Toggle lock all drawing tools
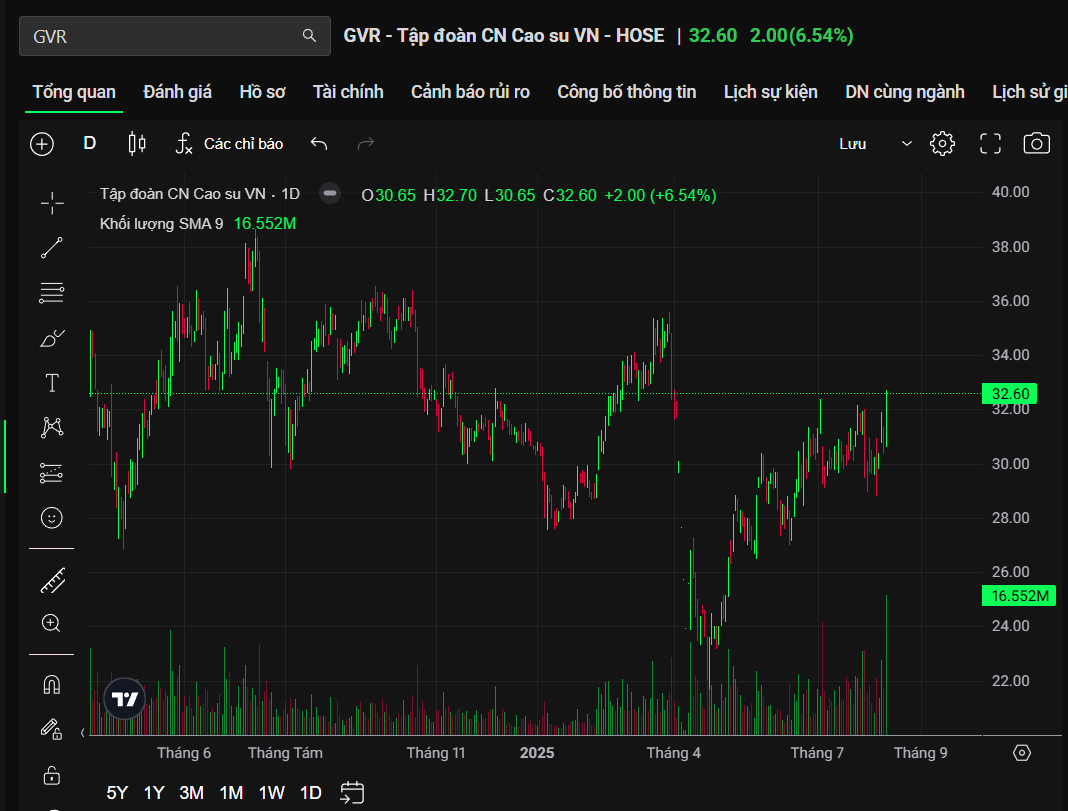Viewport: 1068px width, 811px height. (52, 775)
